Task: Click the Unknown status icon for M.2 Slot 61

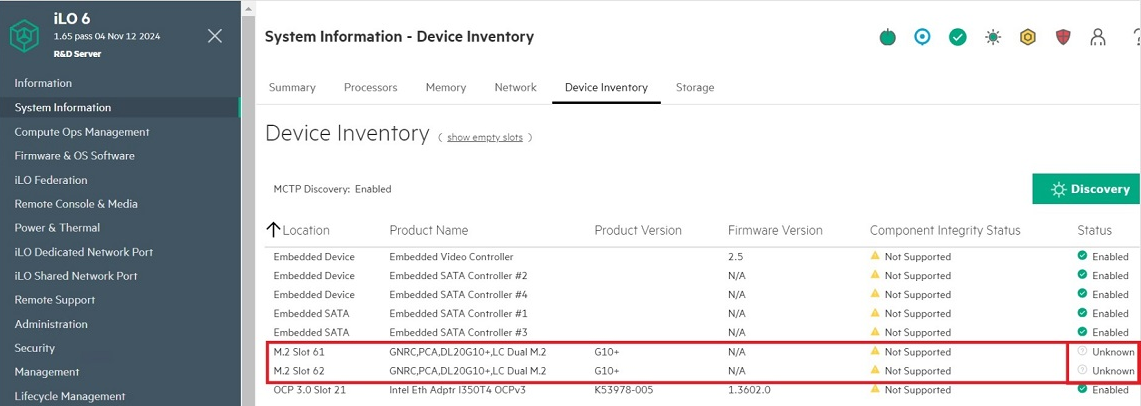Action: point(1082,351)
